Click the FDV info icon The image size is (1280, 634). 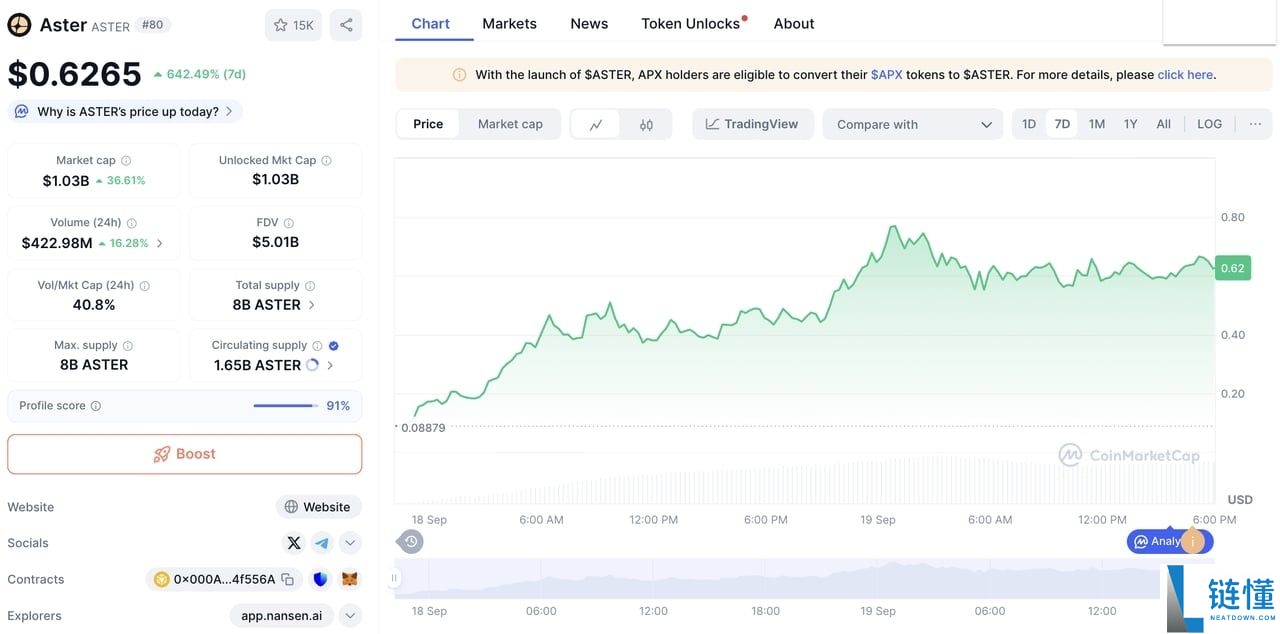tap(289, 223)
